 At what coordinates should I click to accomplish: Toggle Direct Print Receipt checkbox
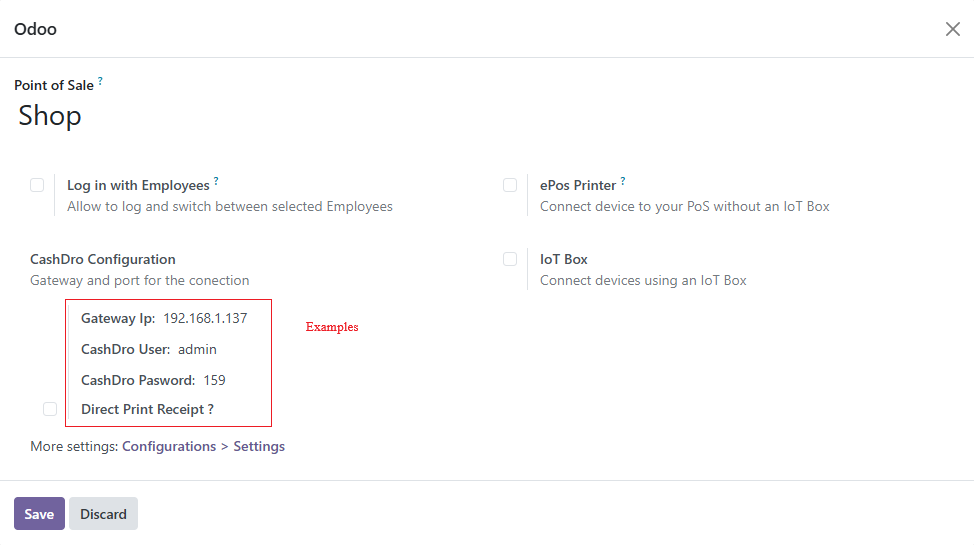[50, 409]
